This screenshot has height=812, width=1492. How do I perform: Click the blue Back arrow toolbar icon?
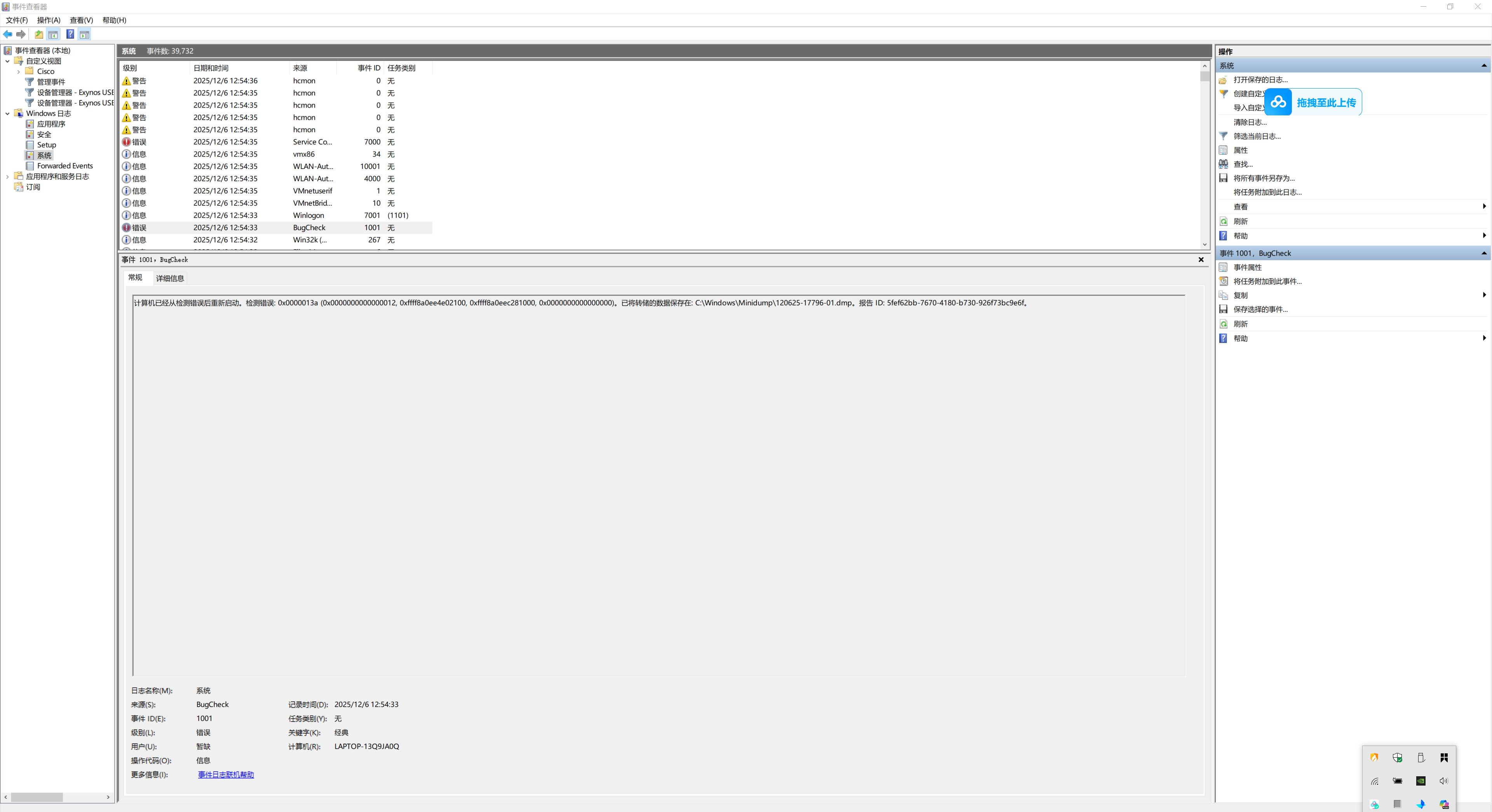7,34
